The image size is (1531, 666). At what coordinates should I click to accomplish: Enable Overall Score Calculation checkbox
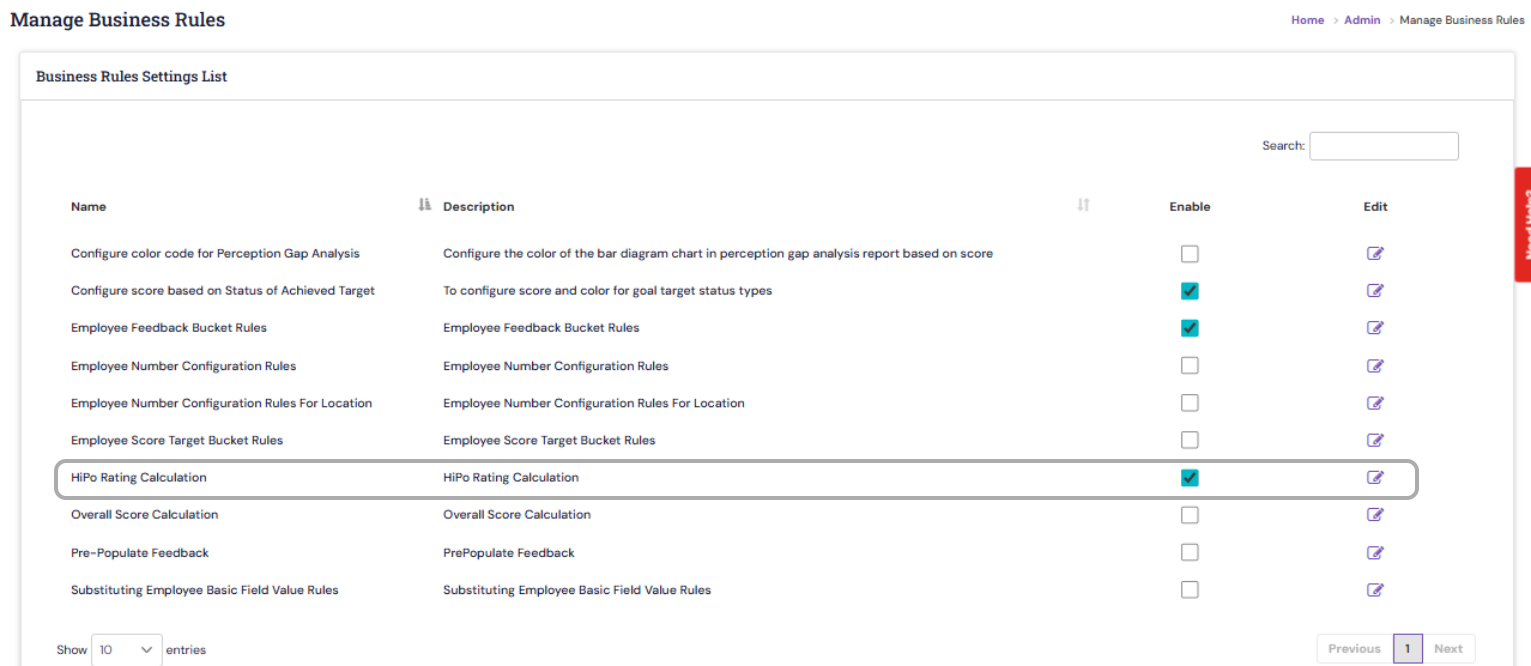(x=1189, y=515)
